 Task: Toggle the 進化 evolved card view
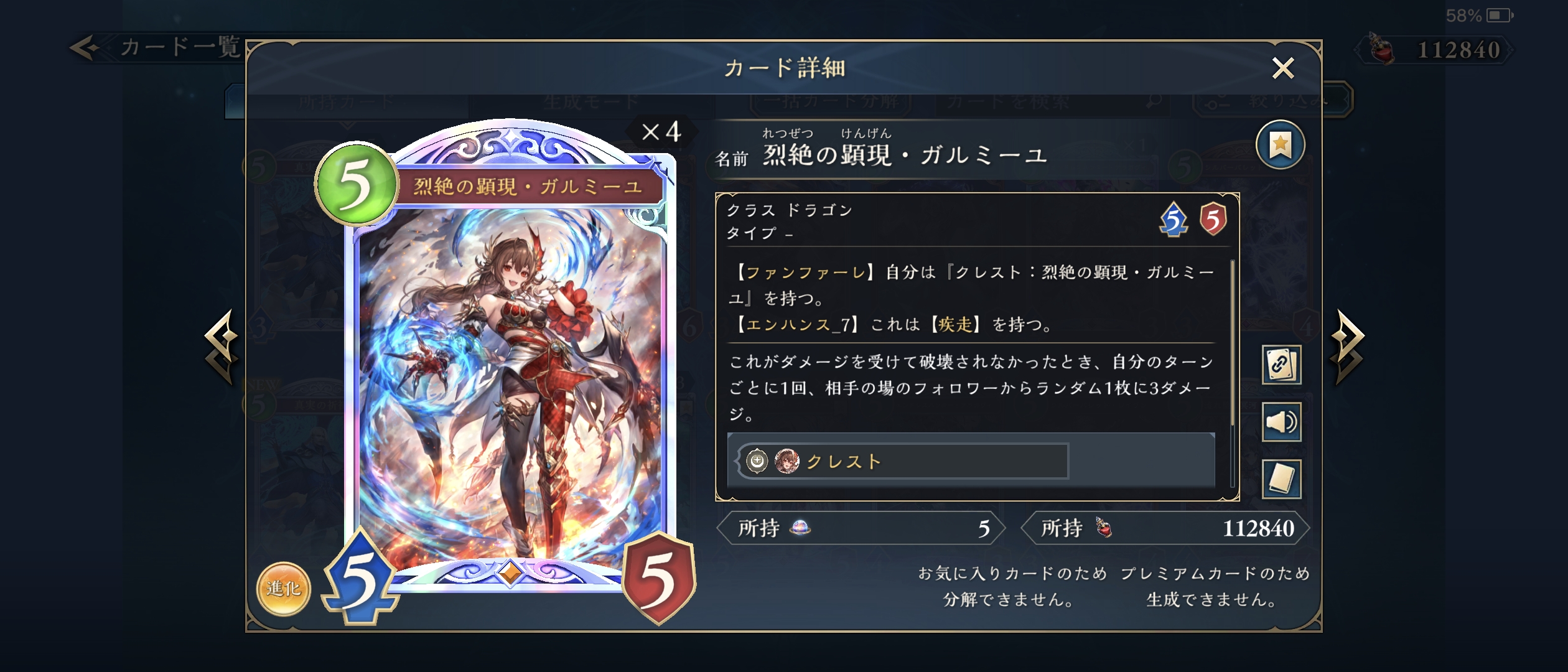pyautogui.click(x=283, y=589)
